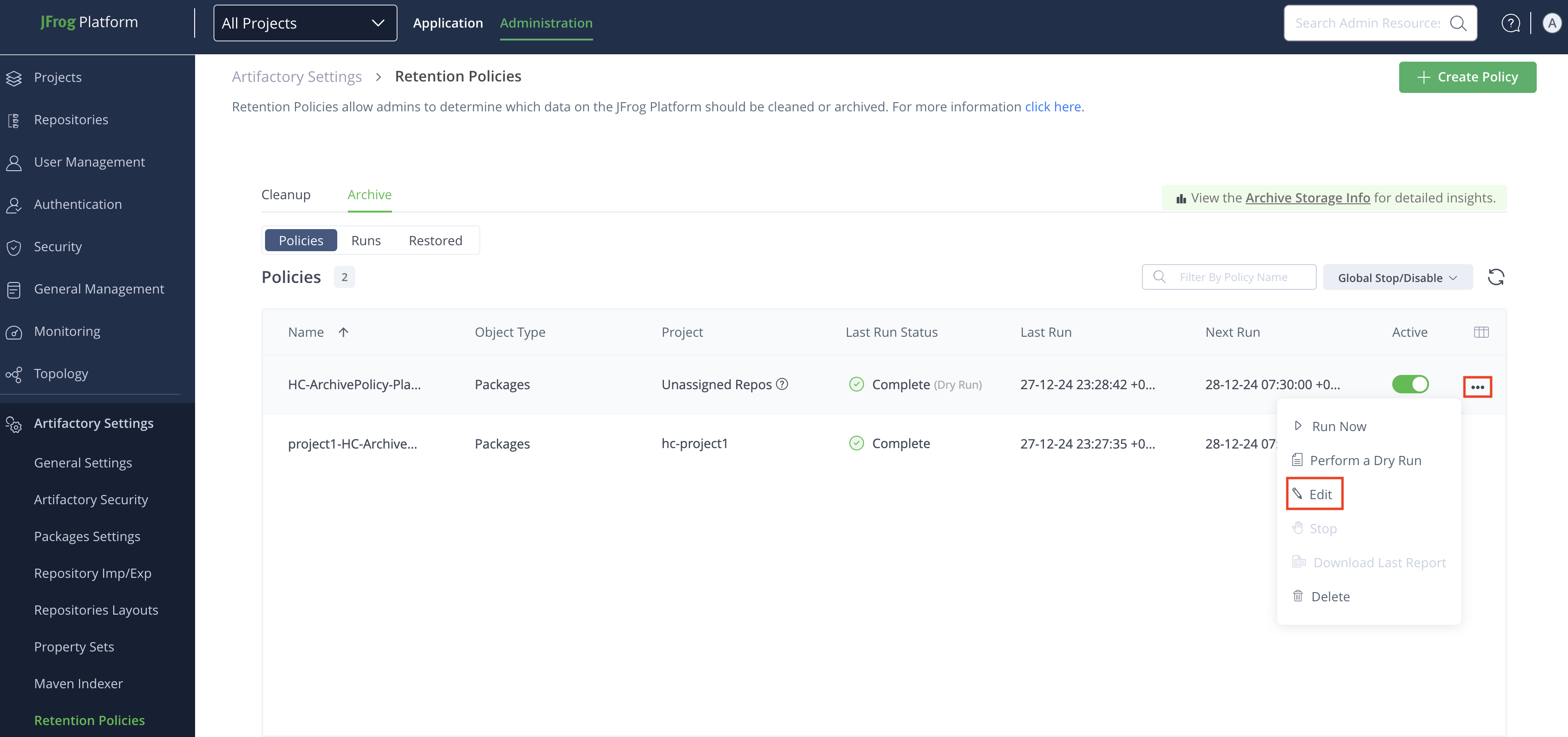
Task: Toggle Active switch for HC-ArchivePolicy
Action: tap(1410, 384)
